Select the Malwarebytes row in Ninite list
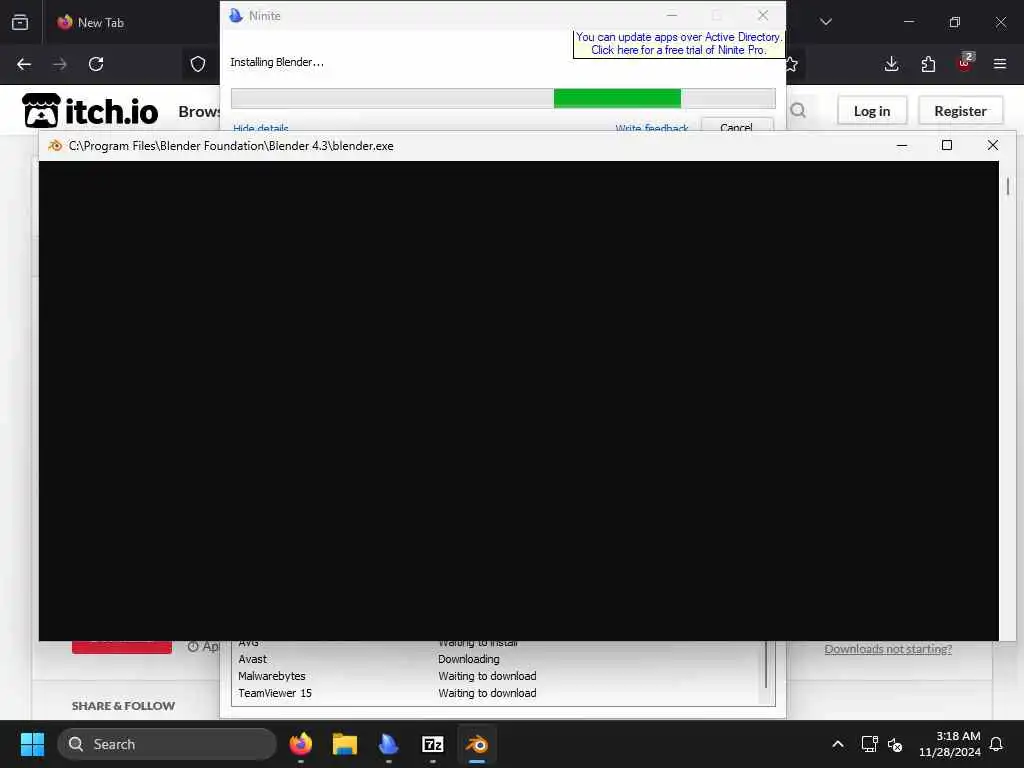This screenshot has height=768, width=1024. click(498, 676)
